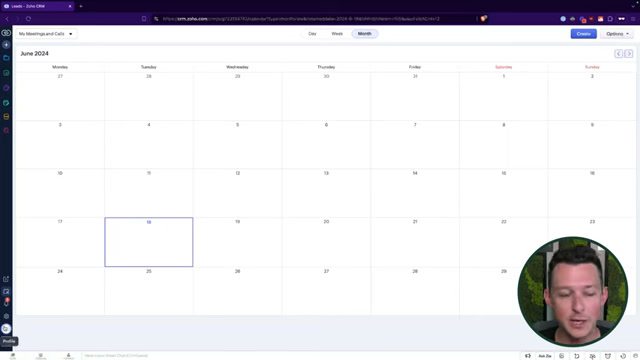
Task: Click the Brave shield icon in address bar
Action: 484,18
